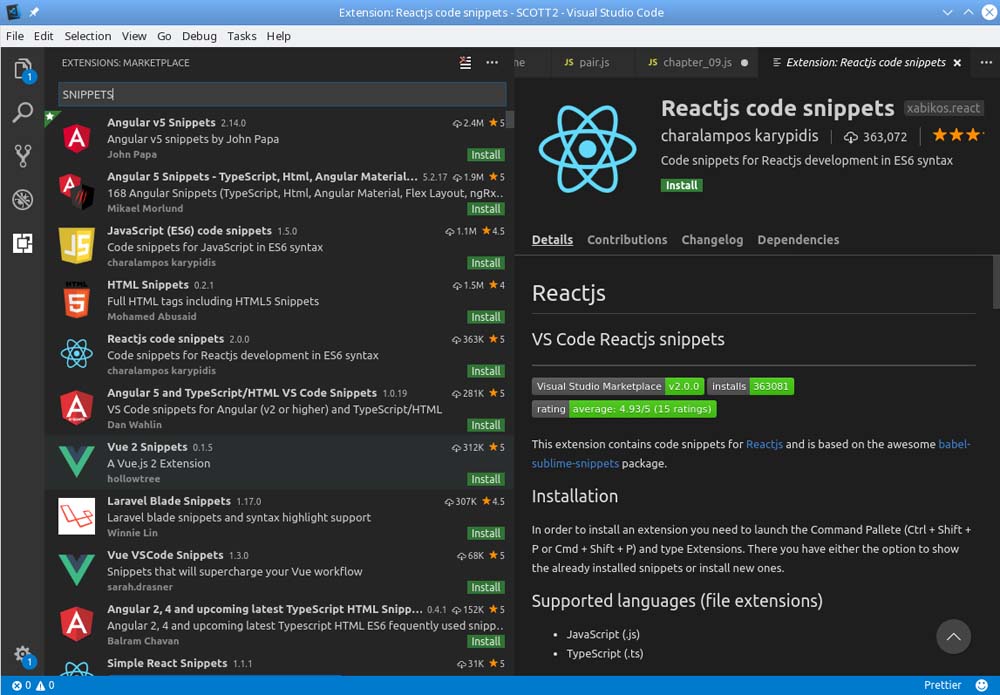1000x695 pixels.
Task: Click the extensions search input field
Action: click(282, 94)
